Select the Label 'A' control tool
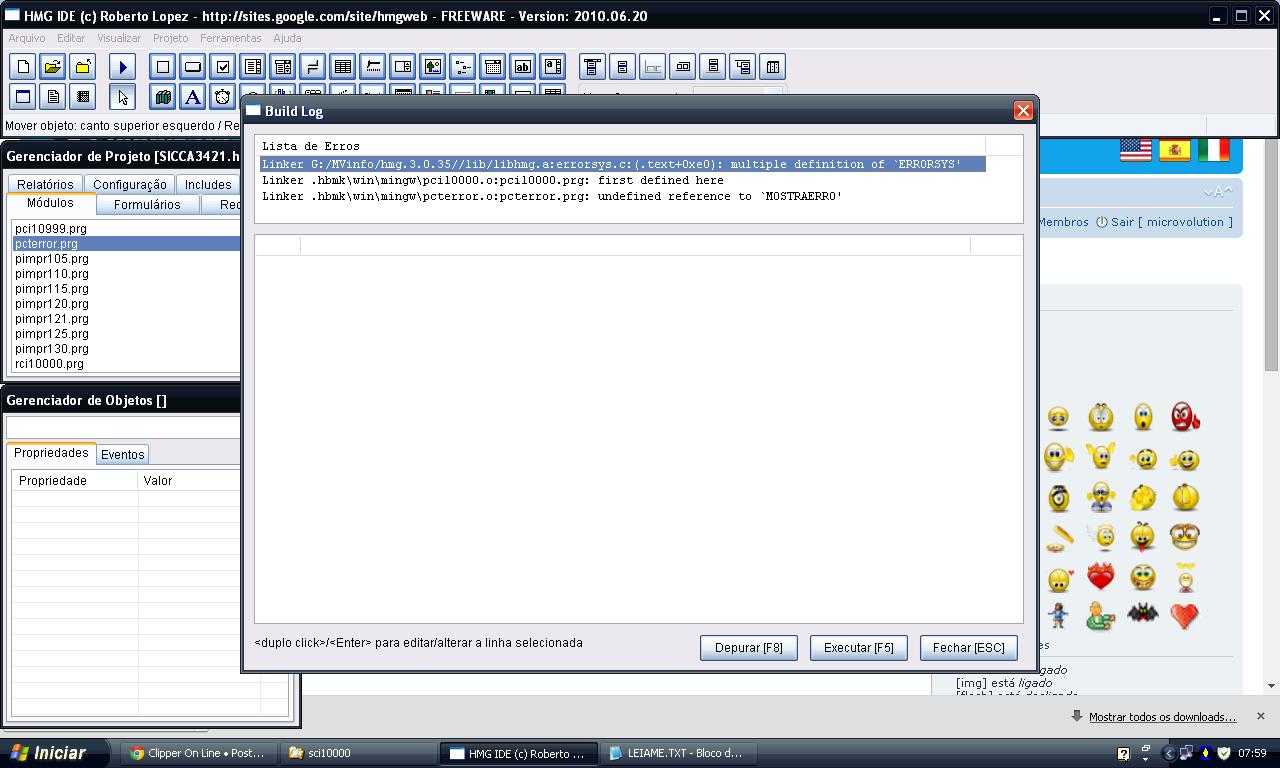This screenshot has width=1280, height=768. pyautogui.click(x=193, y=97)
